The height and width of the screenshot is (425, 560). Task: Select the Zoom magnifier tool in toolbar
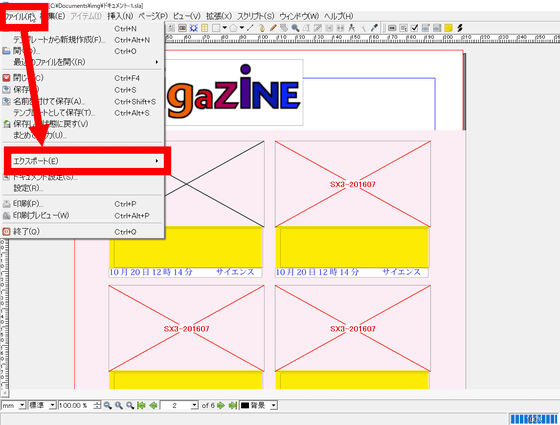click(x=295, y=28)
